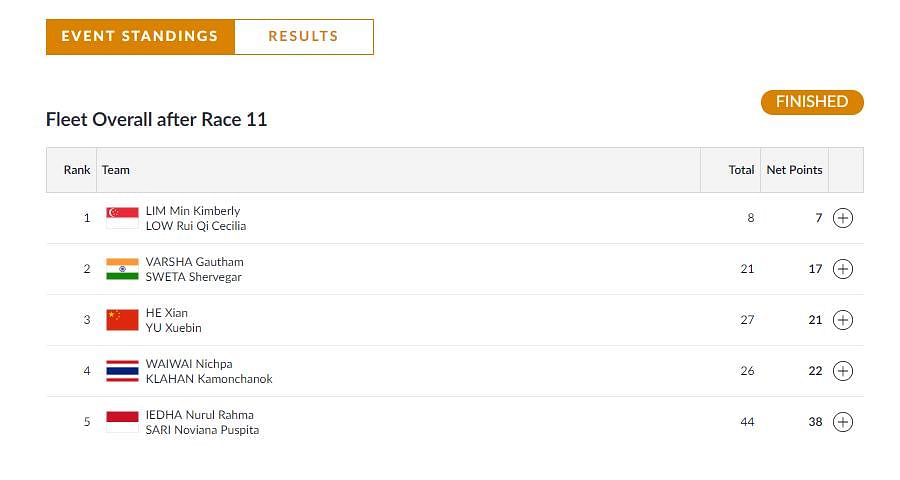Image resolution: width=900 pixels, height=480 pixels.
Task: Click the India flag icon
Action: pyautogui.click(x=122, y=269)
